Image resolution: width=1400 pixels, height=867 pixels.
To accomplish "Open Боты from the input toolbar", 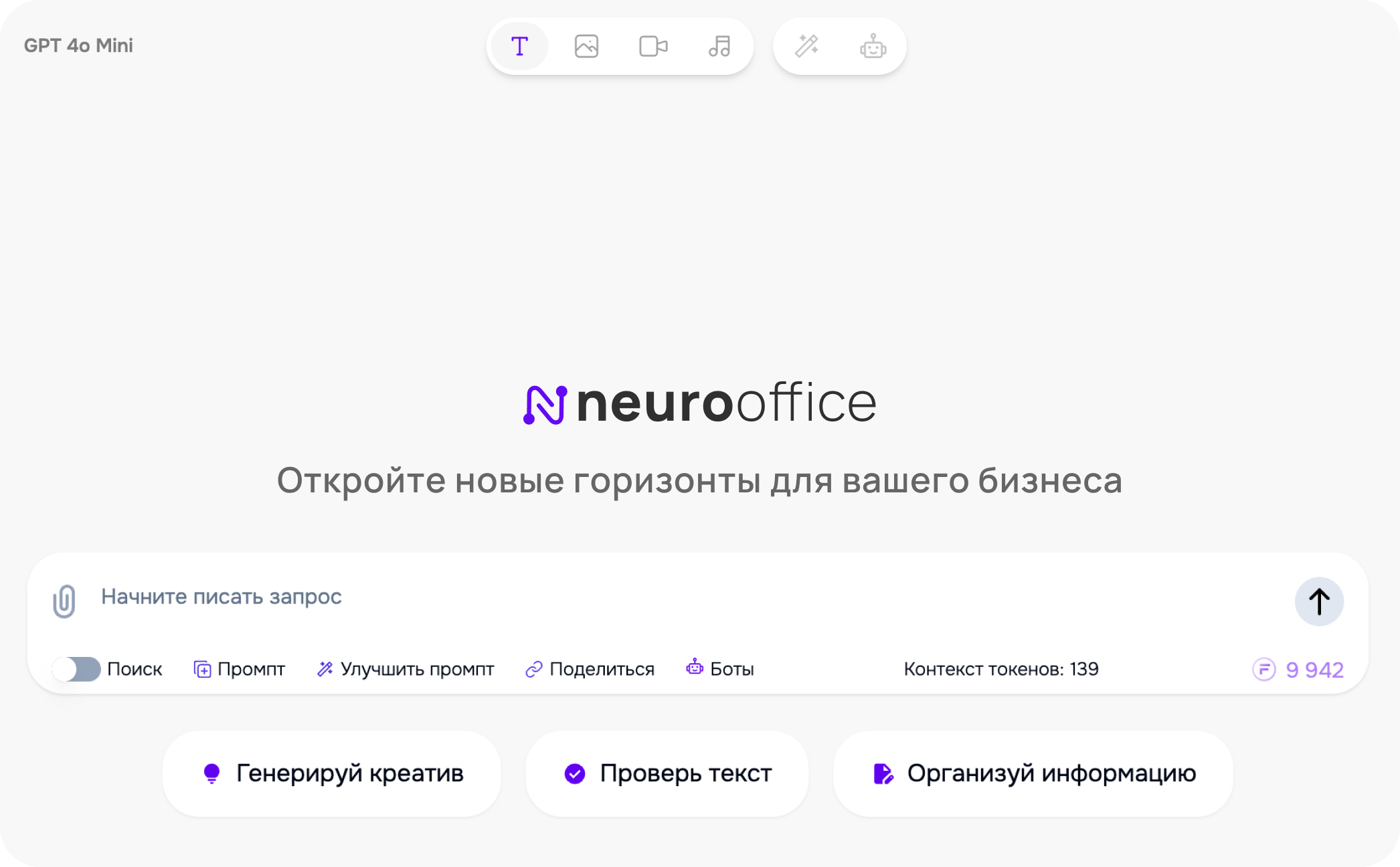I will [x=720, y=669].
